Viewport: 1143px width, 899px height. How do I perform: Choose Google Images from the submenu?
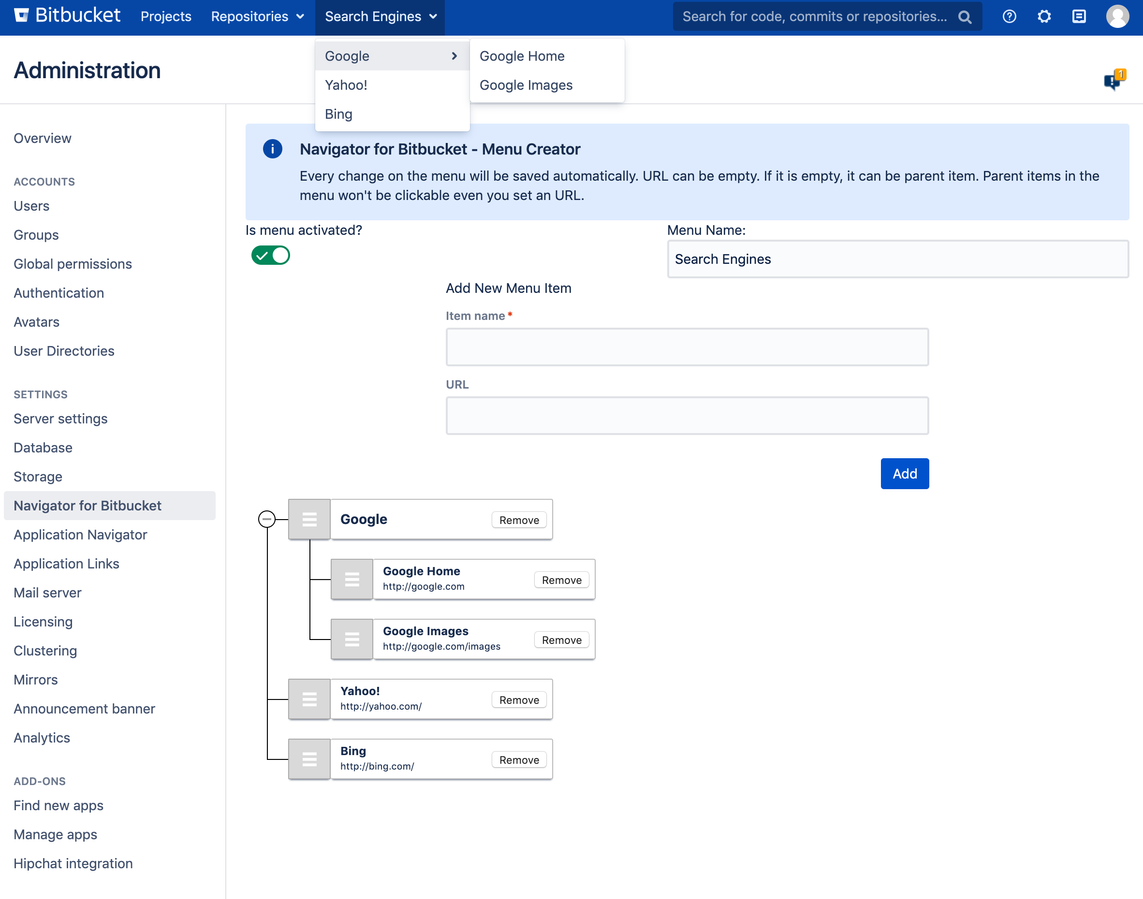pos(547,85)
